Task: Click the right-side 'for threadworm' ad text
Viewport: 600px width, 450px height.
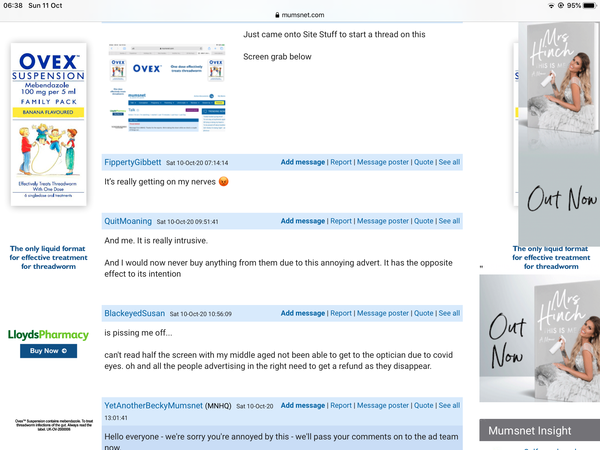Action: pos(551,266)
